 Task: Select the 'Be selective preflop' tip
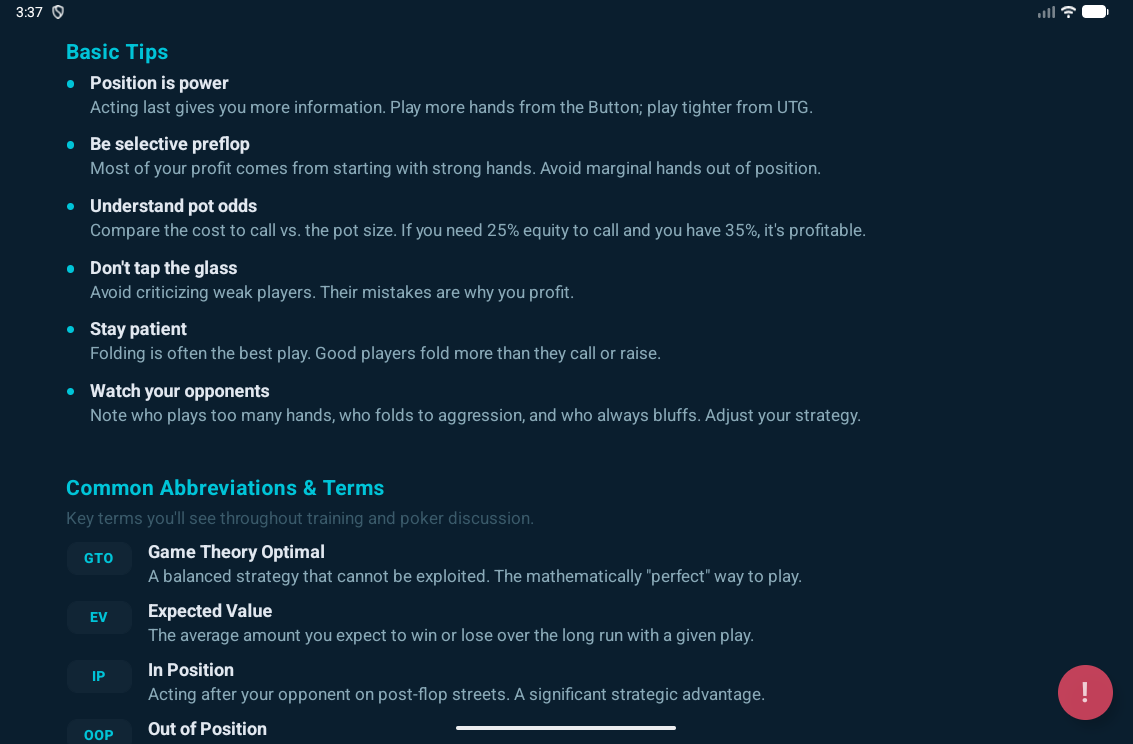(x=170, y=144)
